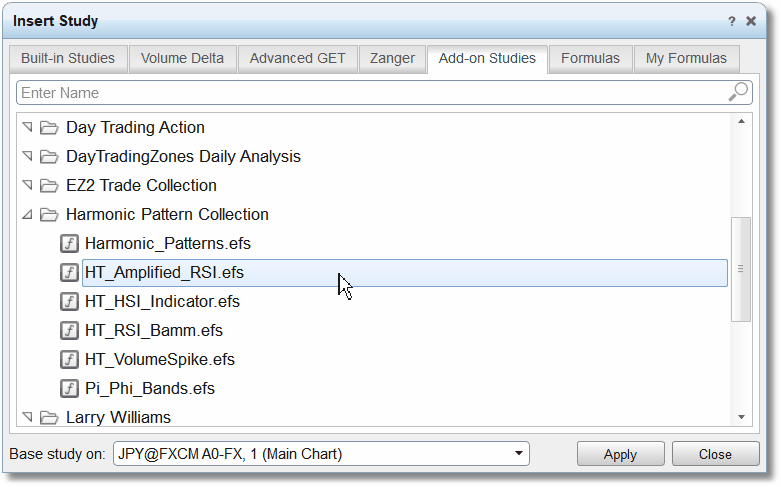The image size is (781, 487).
Task: Expand the EZ2 Trade Collection folder
Action: coord(28,185)
